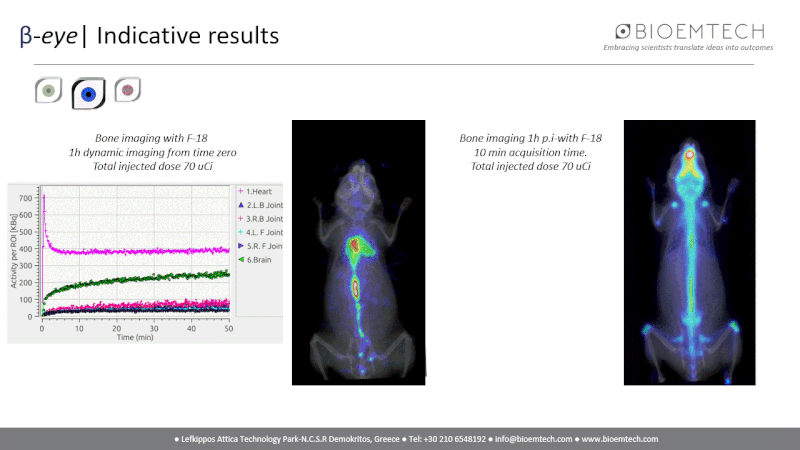Select the 4.L. F Joint legend entry
The width and height of the screenshot is (800, 450).
(x=262, y=232)
